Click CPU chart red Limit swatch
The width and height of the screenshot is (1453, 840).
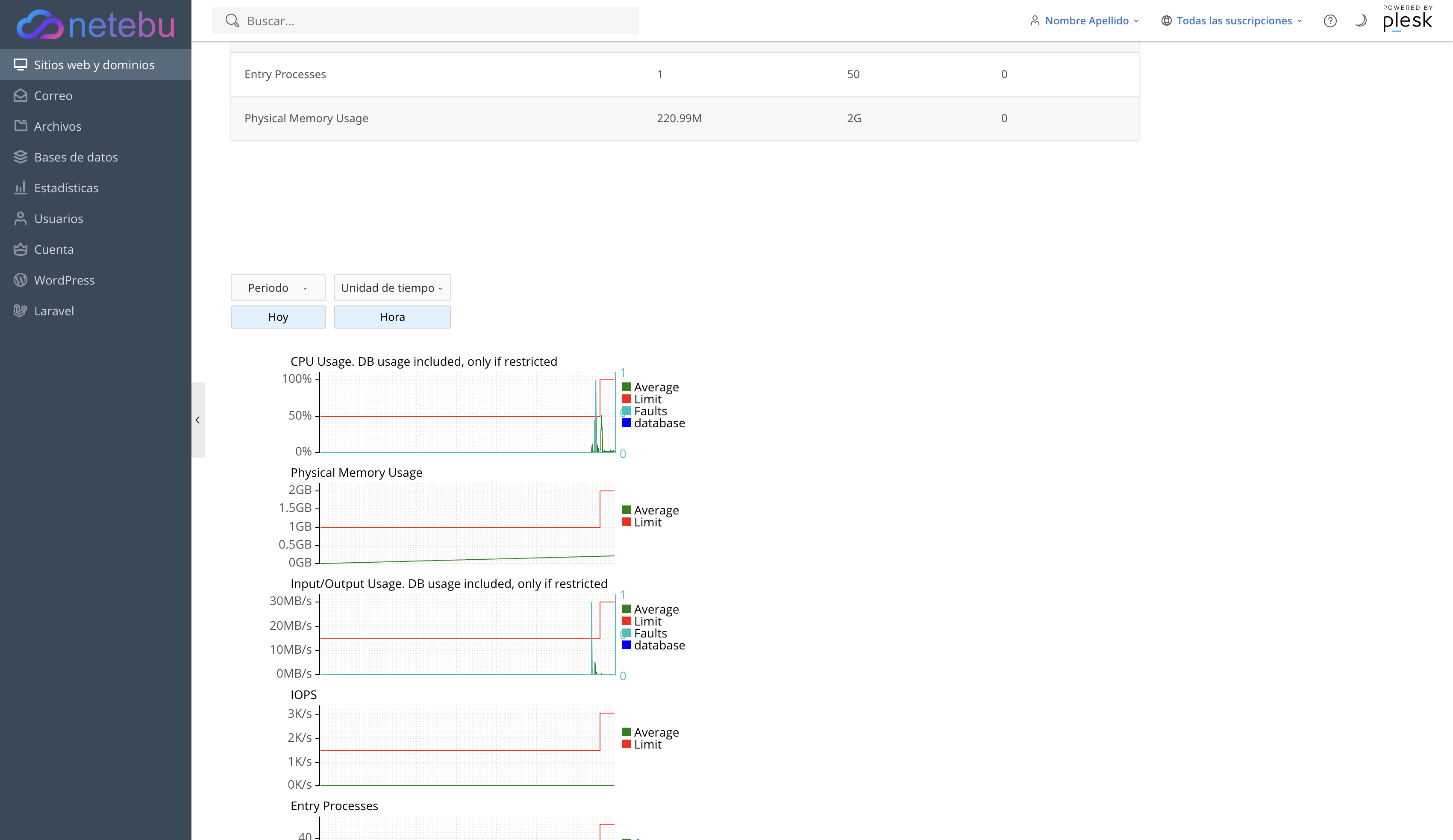click(626, 399)
